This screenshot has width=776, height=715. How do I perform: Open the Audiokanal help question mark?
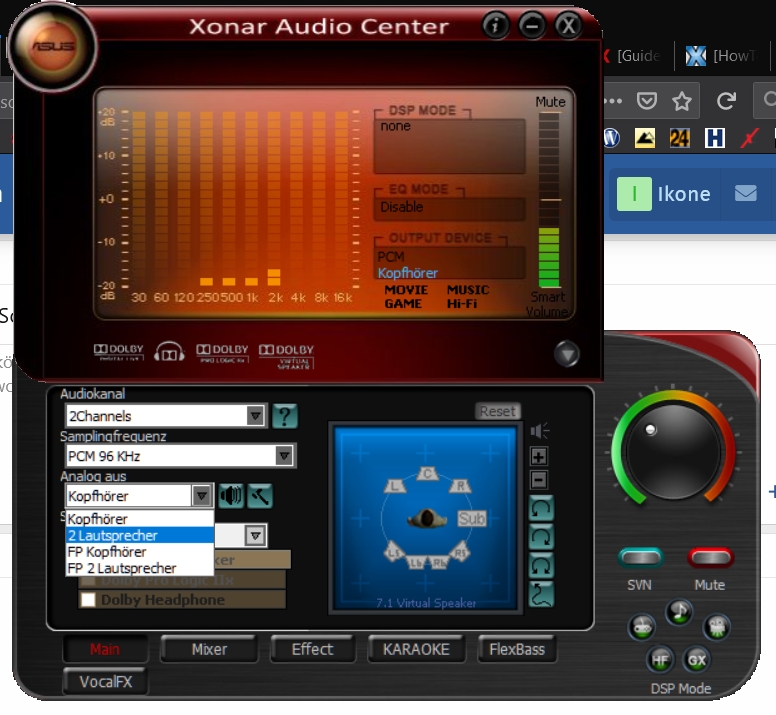pos(285,416)
